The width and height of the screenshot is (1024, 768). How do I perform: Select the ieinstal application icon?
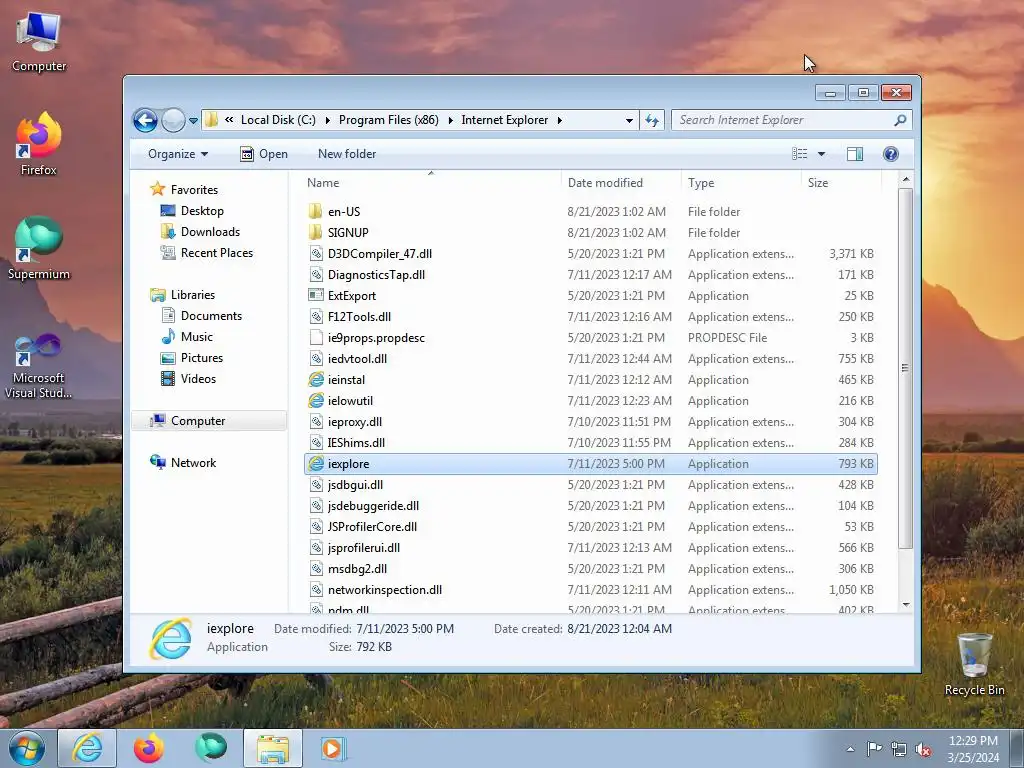click(x=316, y=379)
